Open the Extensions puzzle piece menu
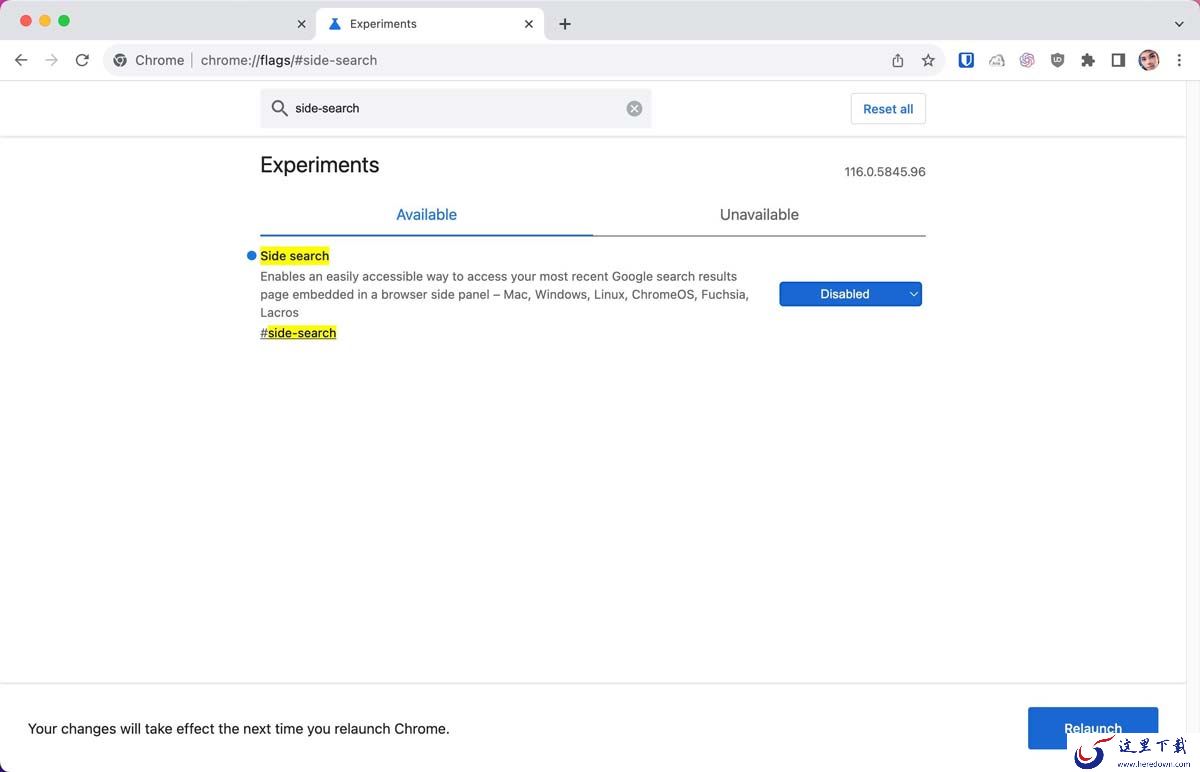The image size is (1200, 772). pos(1088,60)
